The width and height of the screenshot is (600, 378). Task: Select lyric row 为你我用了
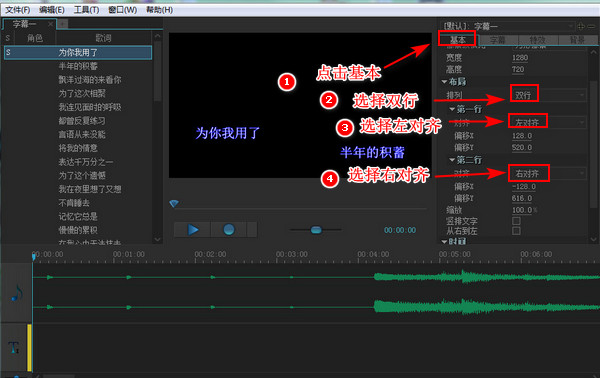coord(78,52)
